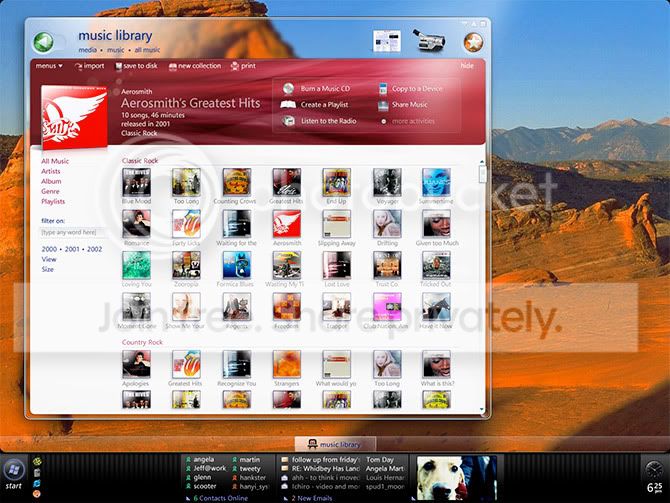Screen dimensions: 670x503
Task: Select the Club Nation album
Action: 386,311
